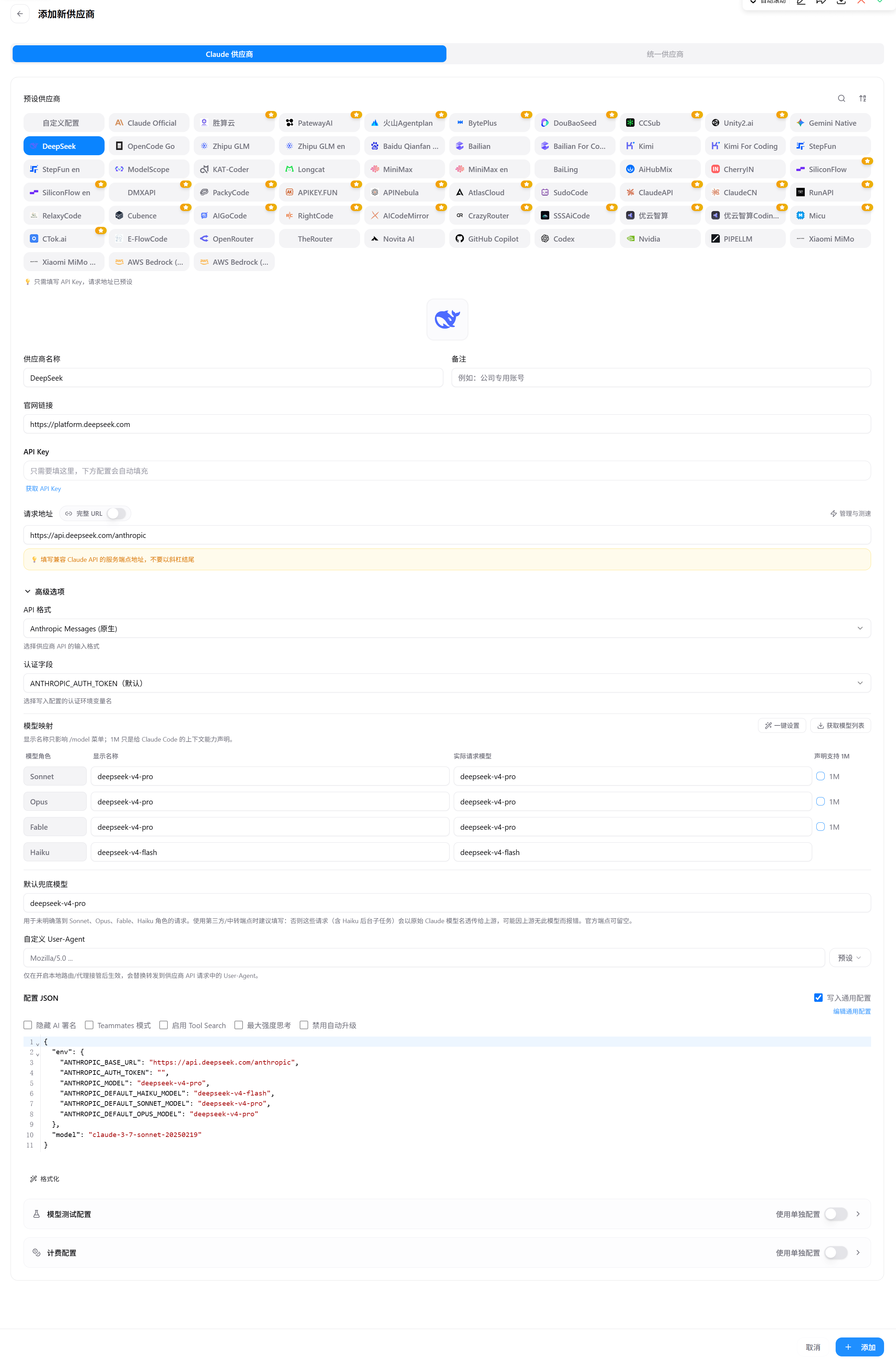Select the Claude Official preset

[x=149, y=123]
